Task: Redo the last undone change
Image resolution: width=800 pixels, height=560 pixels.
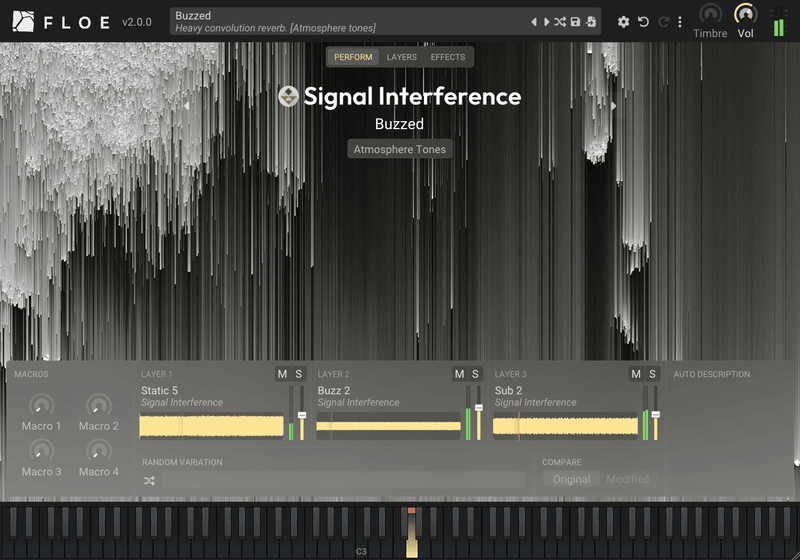Action: click(x=663, y=22)
